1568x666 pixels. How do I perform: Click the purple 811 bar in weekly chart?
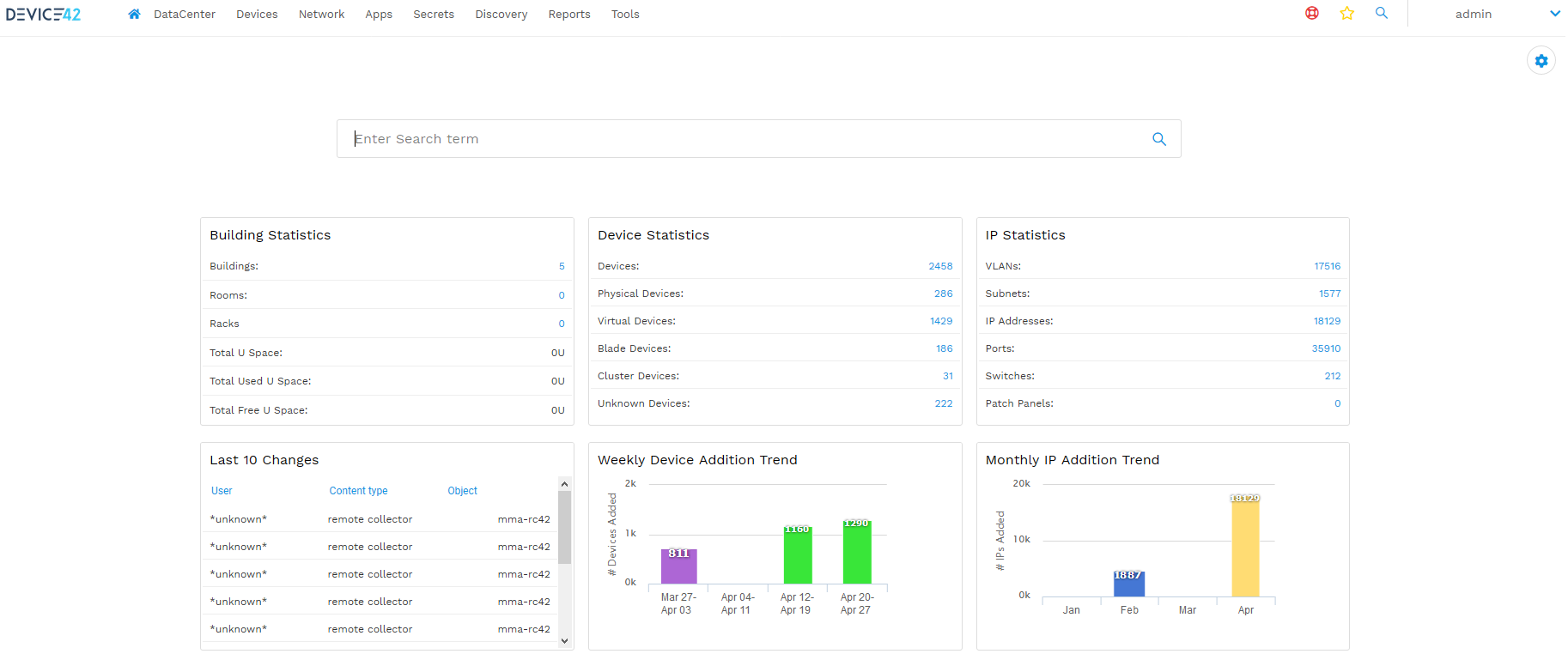(678, 566)
